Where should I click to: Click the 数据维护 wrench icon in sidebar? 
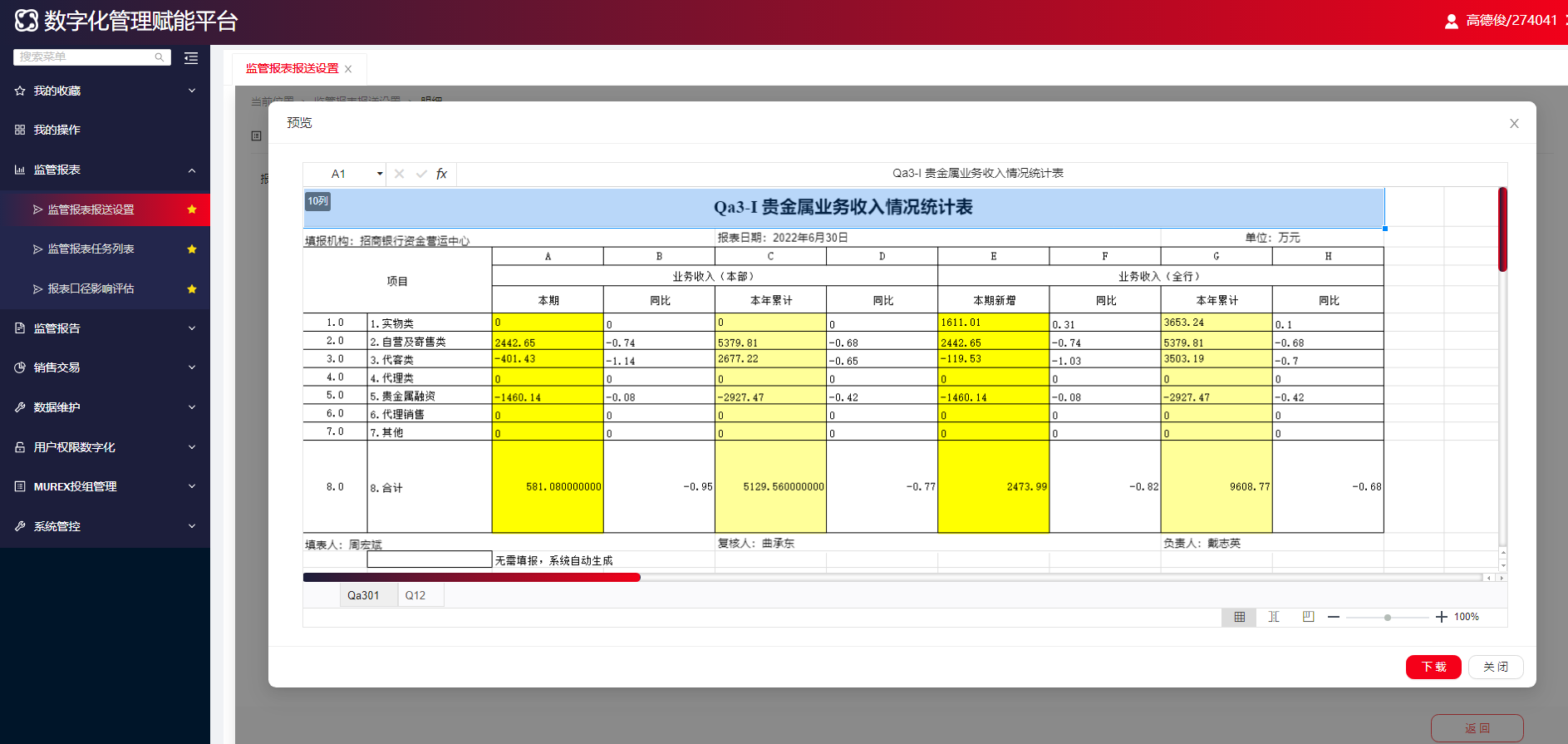20,407
